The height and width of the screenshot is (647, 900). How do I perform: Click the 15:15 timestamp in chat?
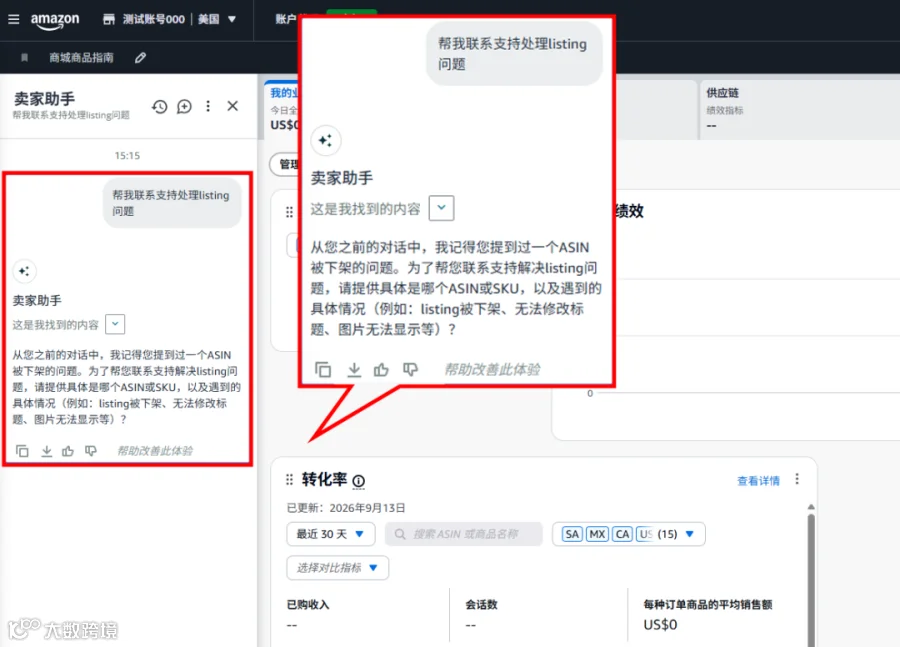127,156
